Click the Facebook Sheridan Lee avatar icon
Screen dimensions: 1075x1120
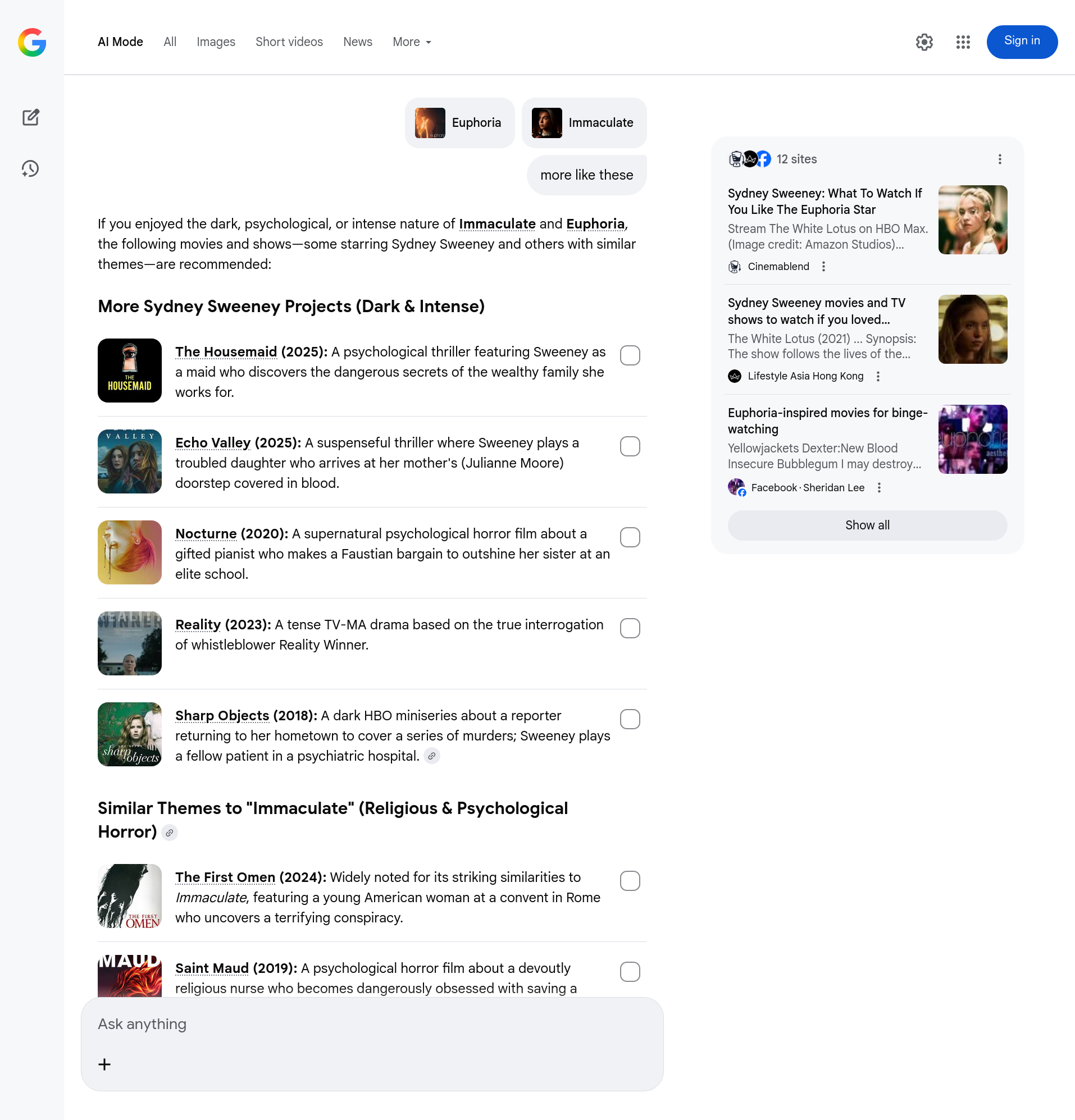736,487
